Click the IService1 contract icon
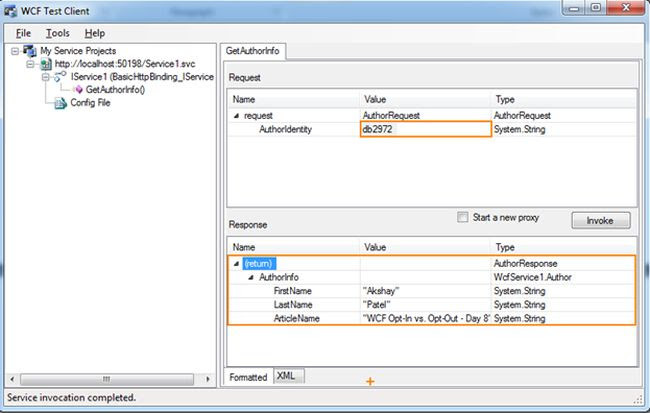650x413 pixels. click(61, 76)
